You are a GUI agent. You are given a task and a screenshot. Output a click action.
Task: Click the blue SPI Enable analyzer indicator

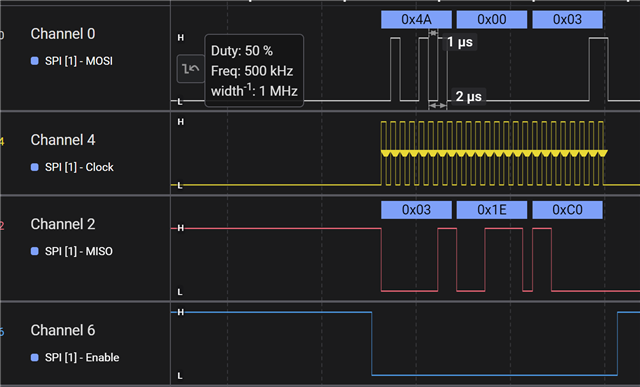tap(35, 358)
